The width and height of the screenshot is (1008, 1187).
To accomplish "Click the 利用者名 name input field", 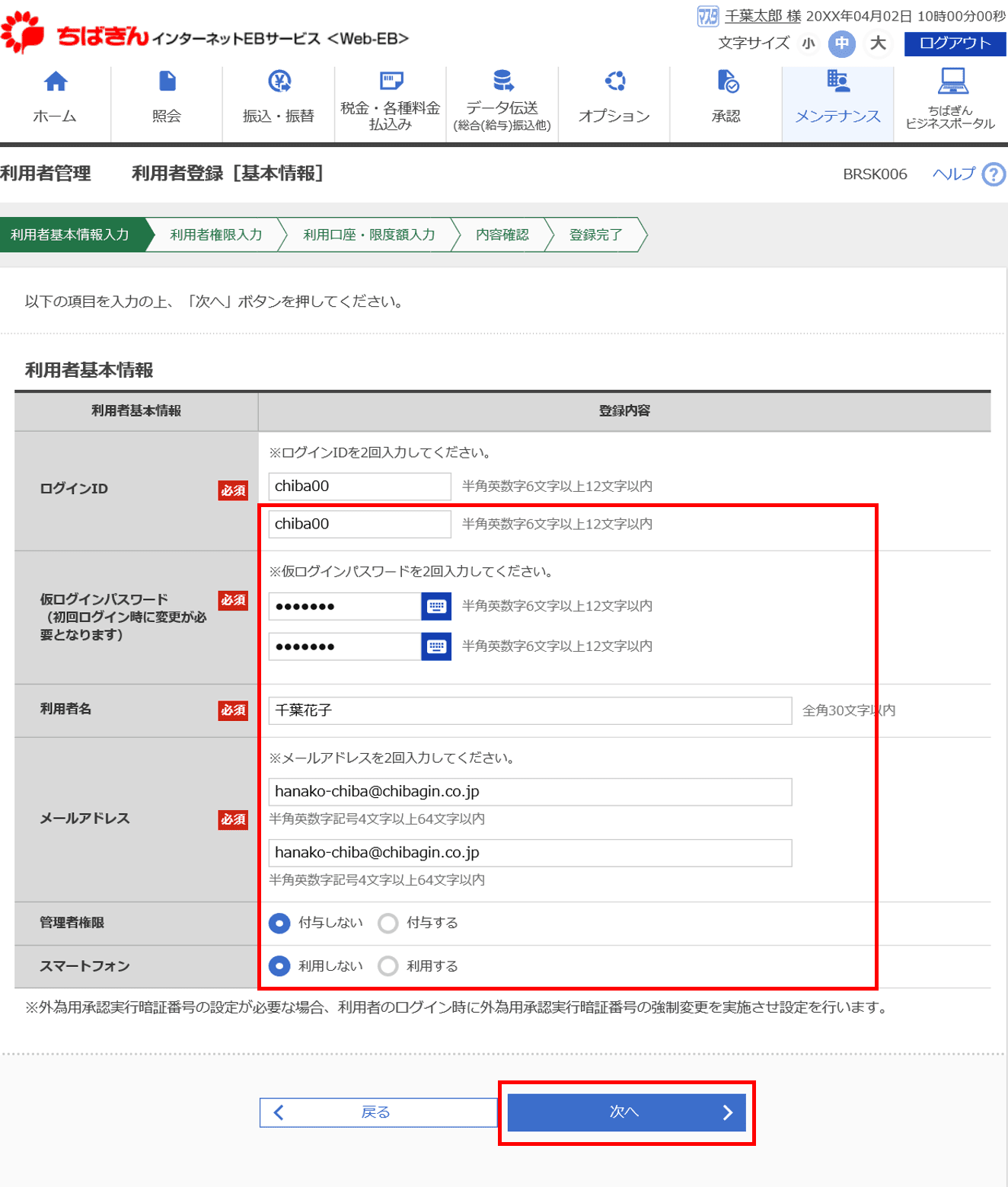I will [x=530, y=710].
